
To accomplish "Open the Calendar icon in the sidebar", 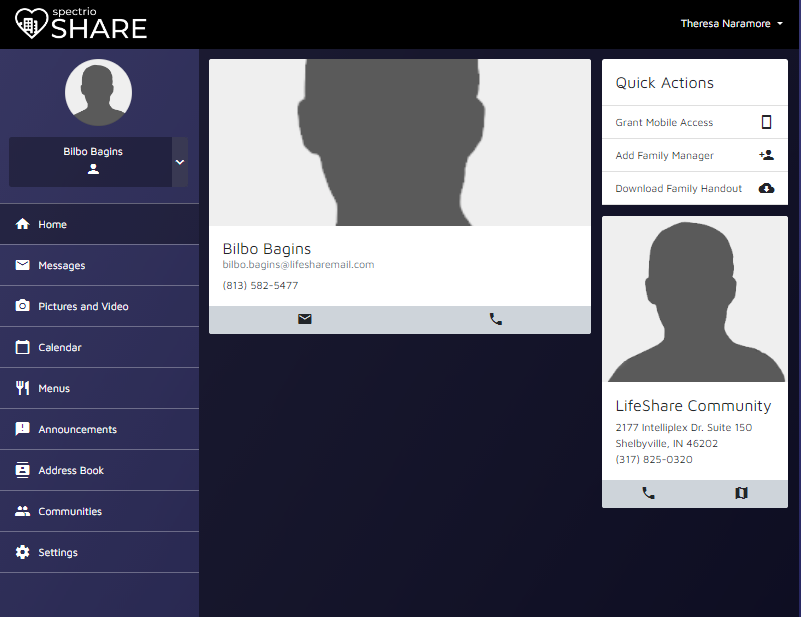I will click(x=22, y=347).
